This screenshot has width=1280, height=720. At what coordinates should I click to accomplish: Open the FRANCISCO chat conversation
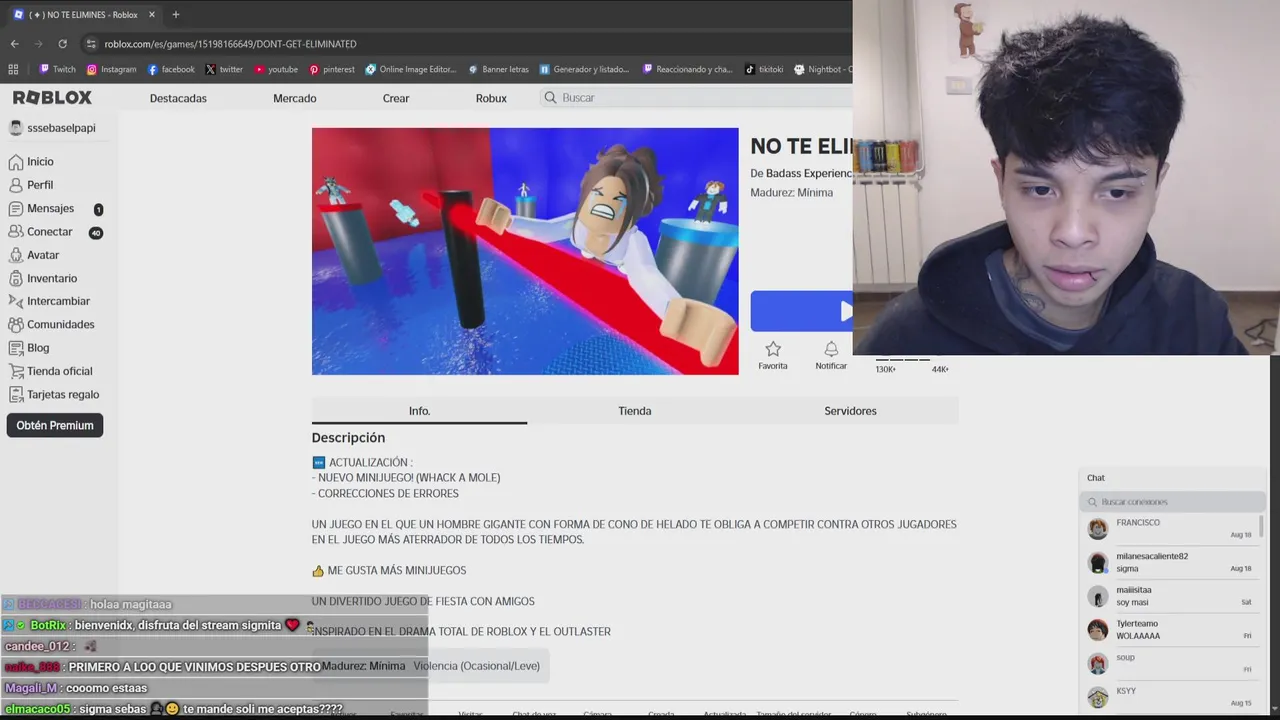[x=1171, y=529]
